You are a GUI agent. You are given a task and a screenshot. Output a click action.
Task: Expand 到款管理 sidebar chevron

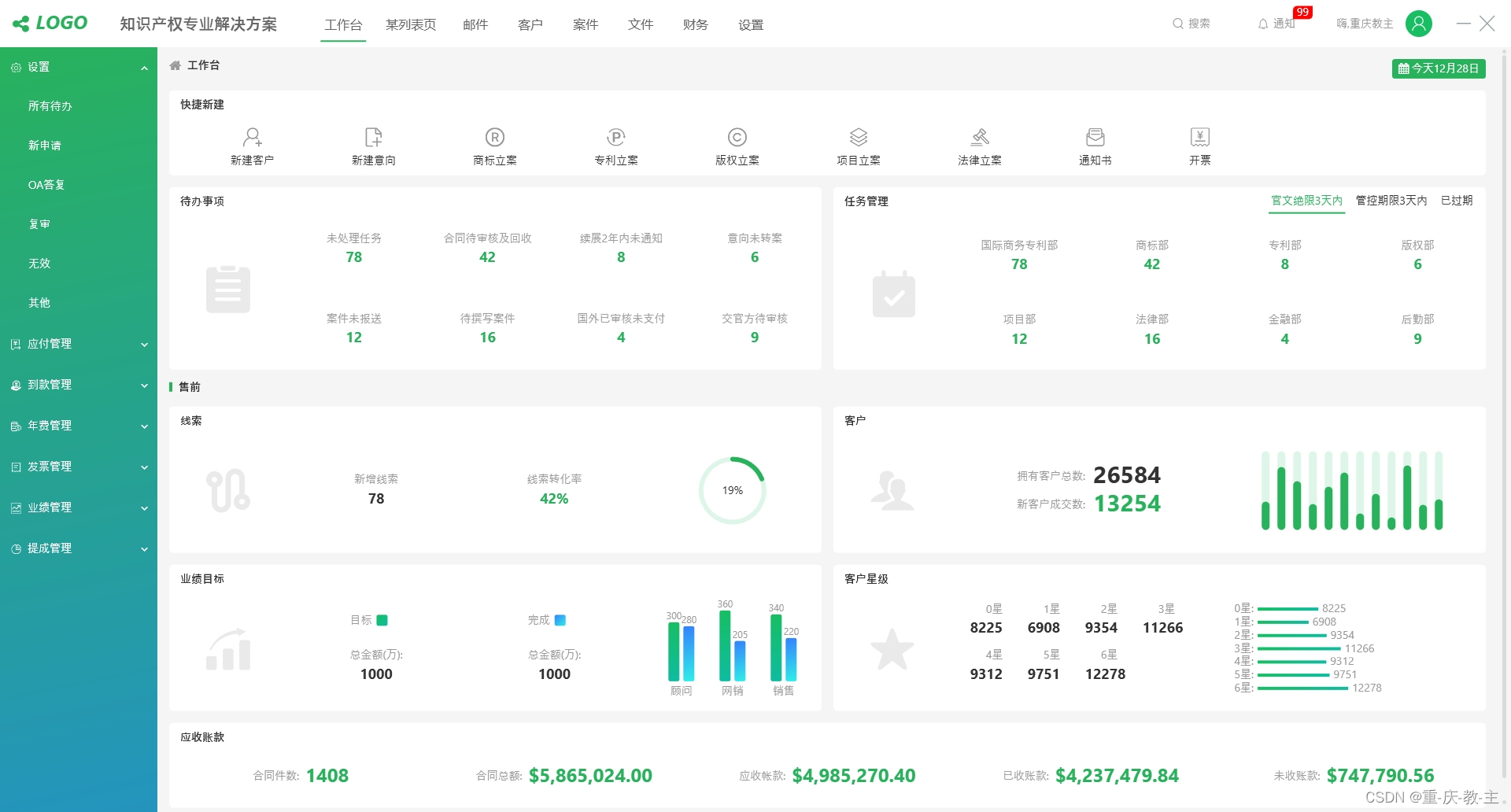144,386
